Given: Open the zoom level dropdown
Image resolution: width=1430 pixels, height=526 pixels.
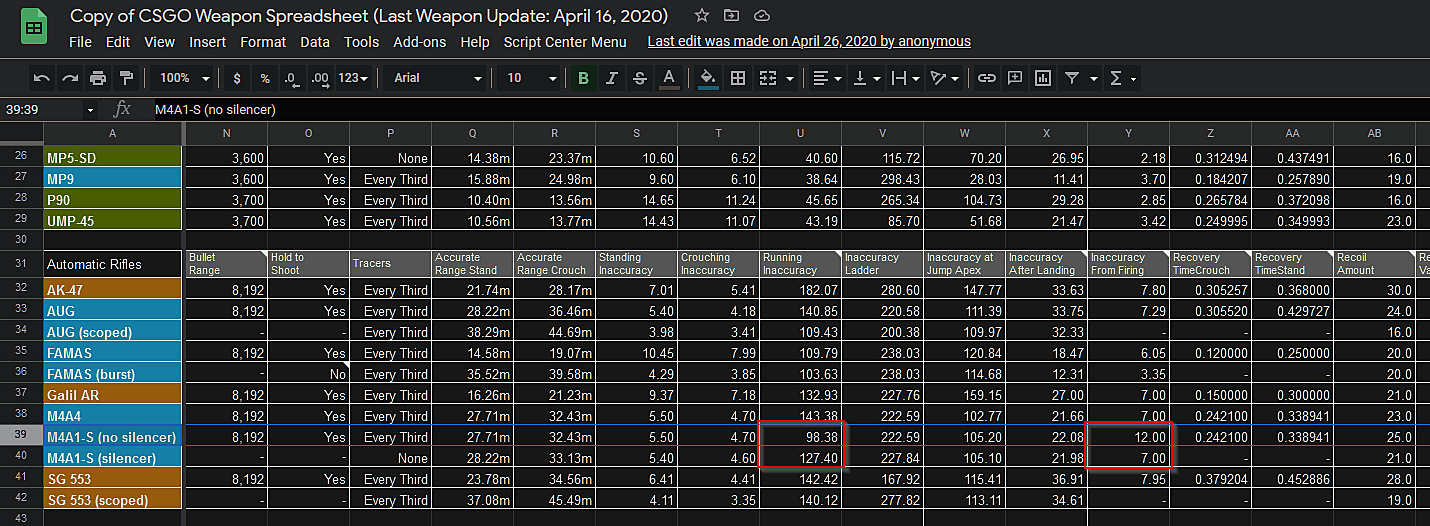Looking at the screenshot, I should pyautogui.click(x=185, y=78).
